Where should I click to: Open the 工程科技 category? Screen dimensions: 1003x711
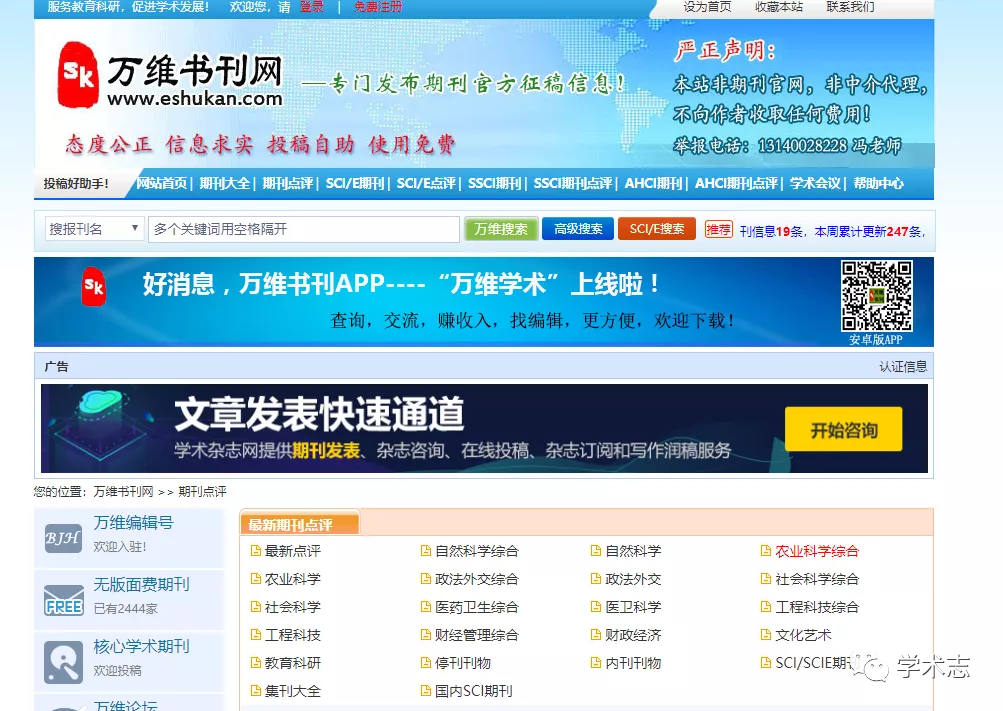tap(293, 635)
